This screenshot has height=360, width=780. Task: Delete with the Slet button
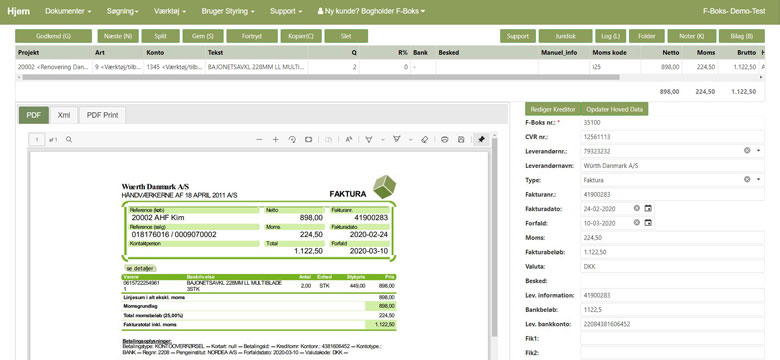pyautogui.click(x=346, y=36)
